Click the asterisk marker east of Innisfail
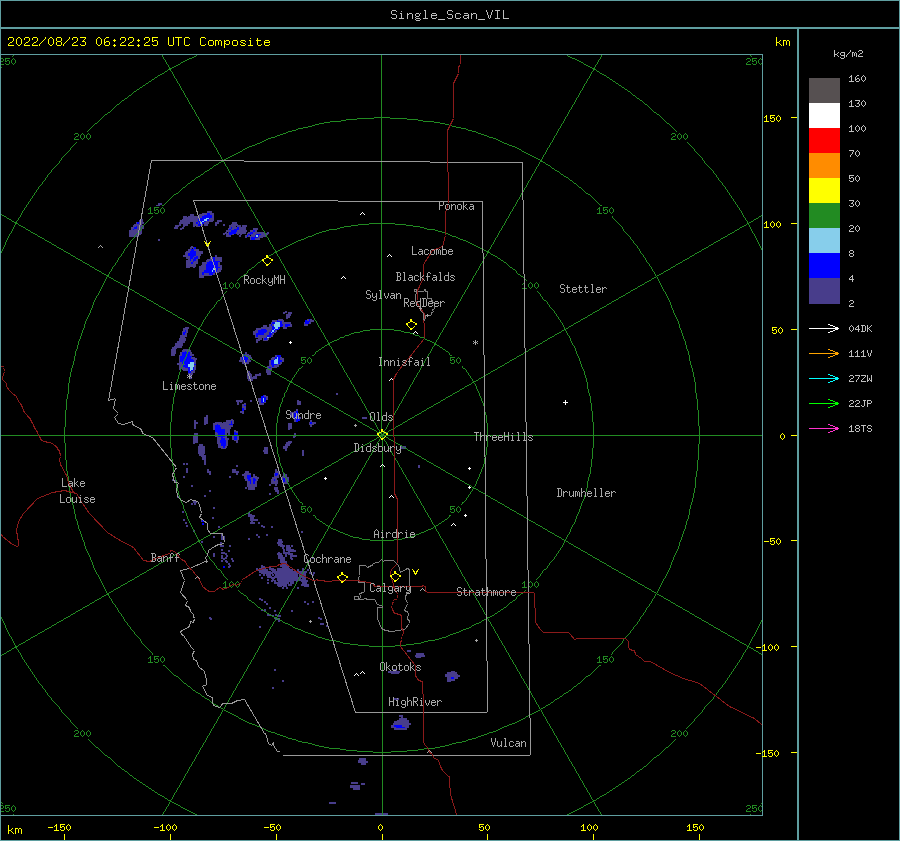900x841 pixels. pos(475,343)
